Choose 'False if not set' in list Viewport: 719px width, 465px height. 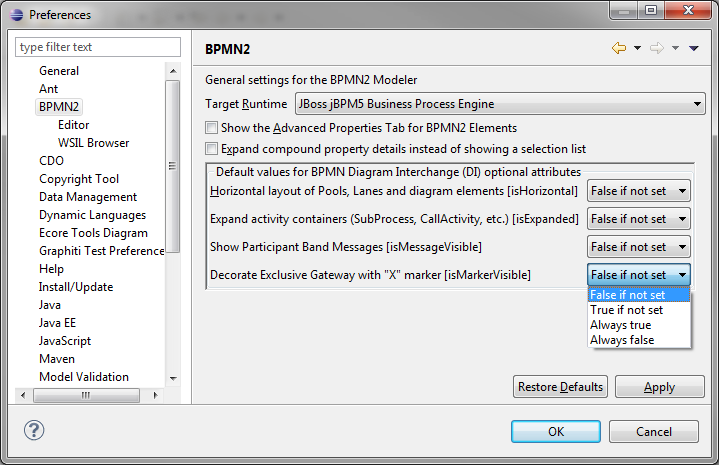pos(639,295)
